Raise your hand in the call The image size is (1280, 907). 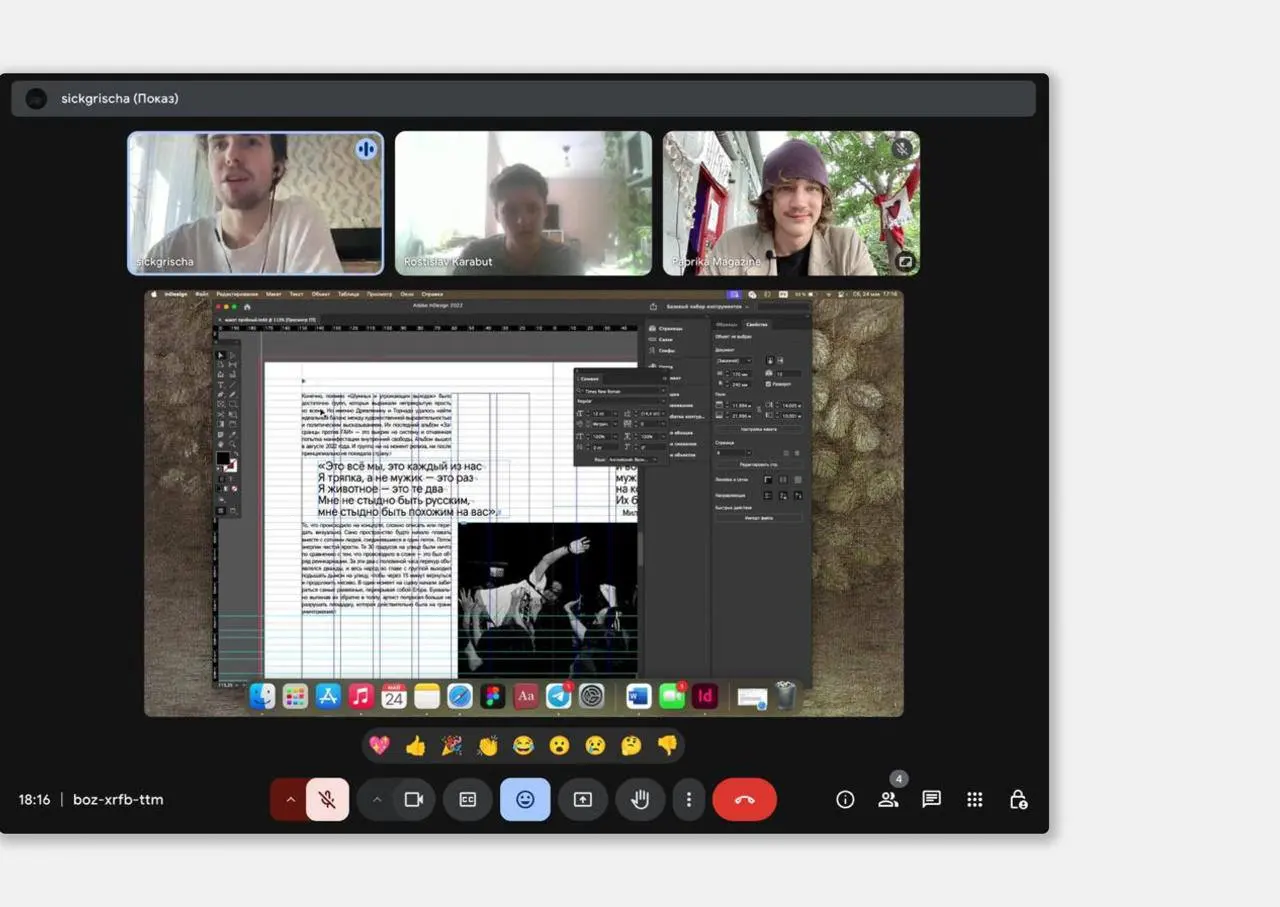(640, 799)
